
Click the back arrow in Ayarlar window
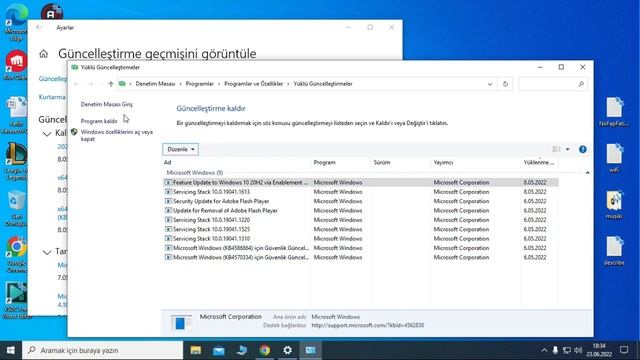click(39, 27)
